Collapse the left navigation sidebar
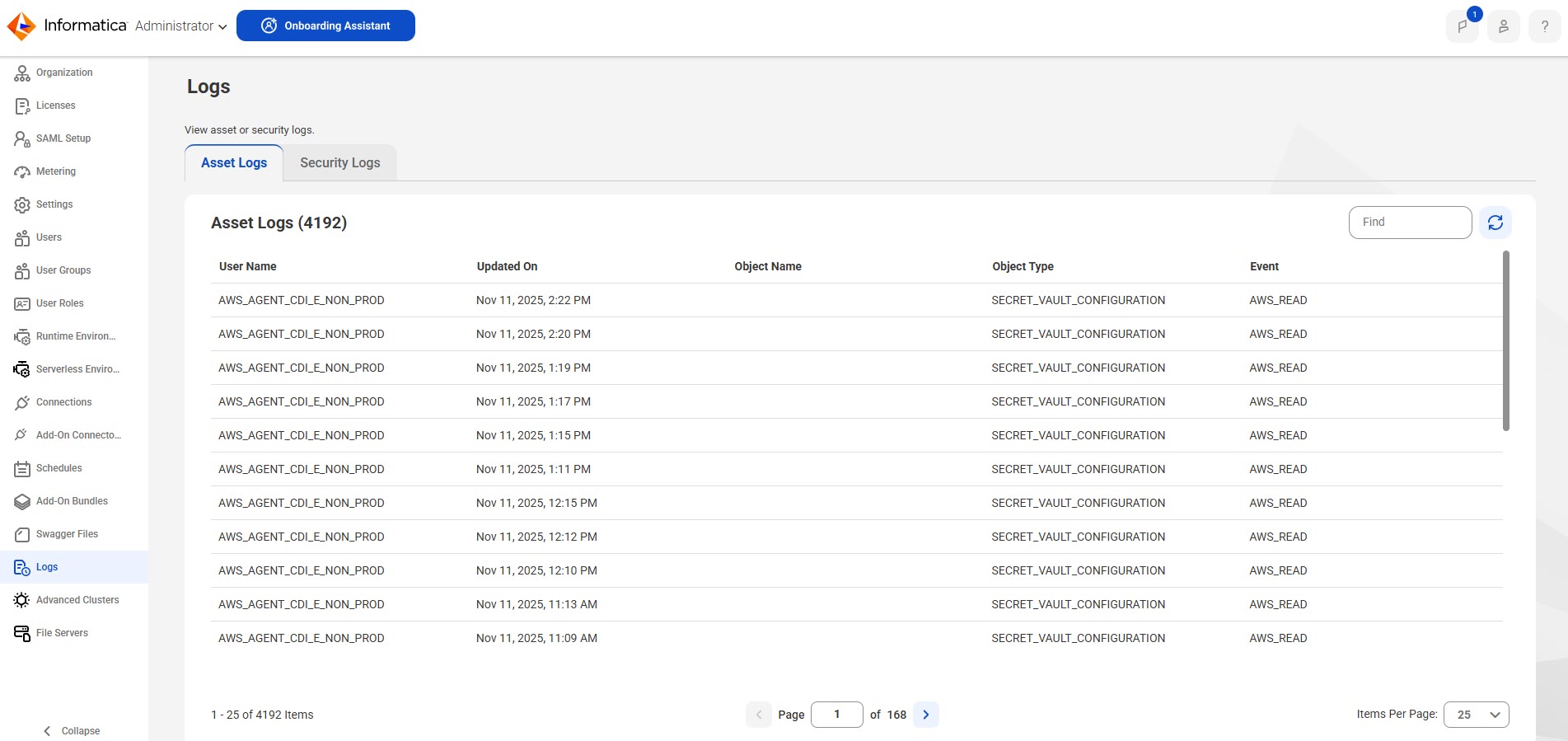This screenshot has height=741, width=1568. coord(72,731)
